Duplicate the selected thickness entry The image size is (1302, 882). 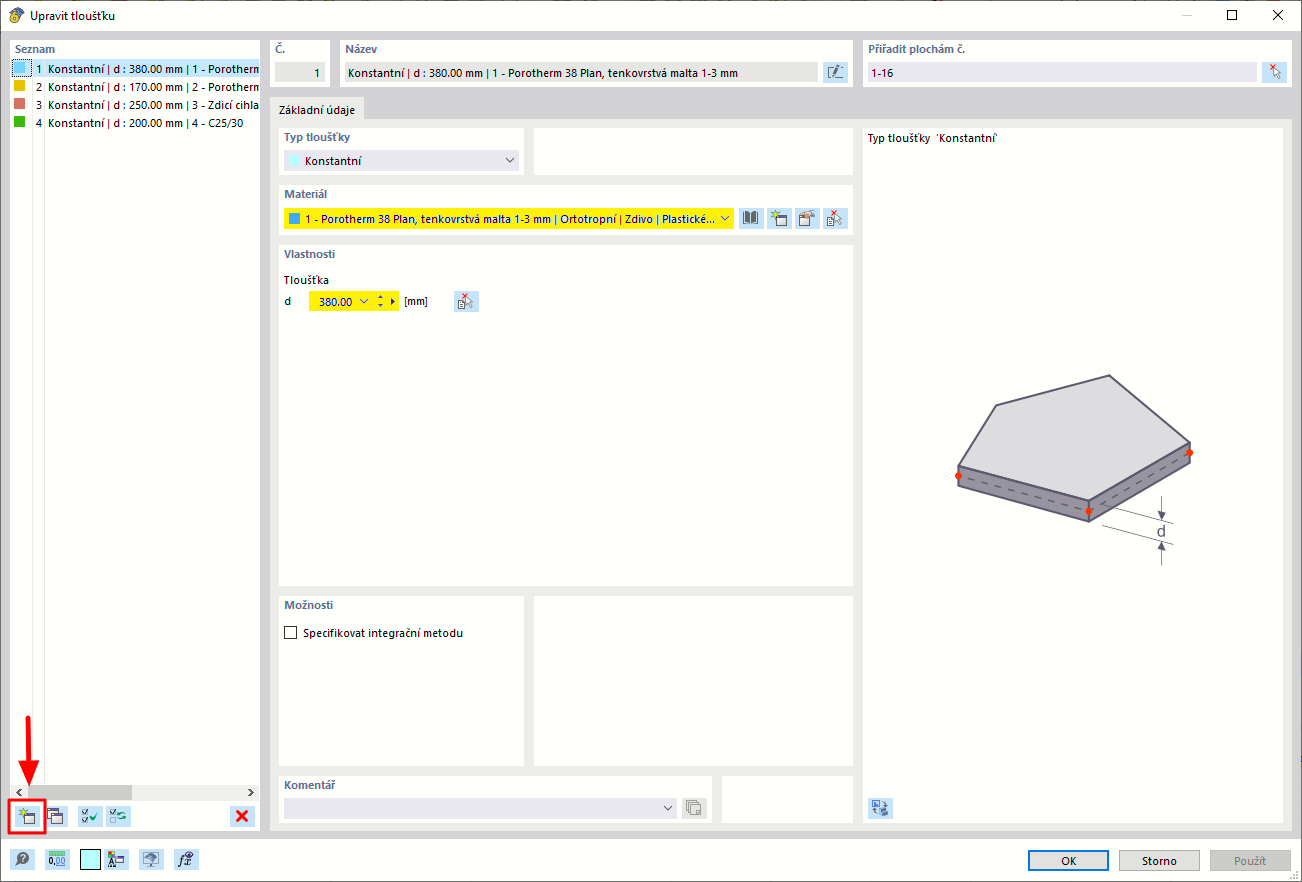pos(56,816)
